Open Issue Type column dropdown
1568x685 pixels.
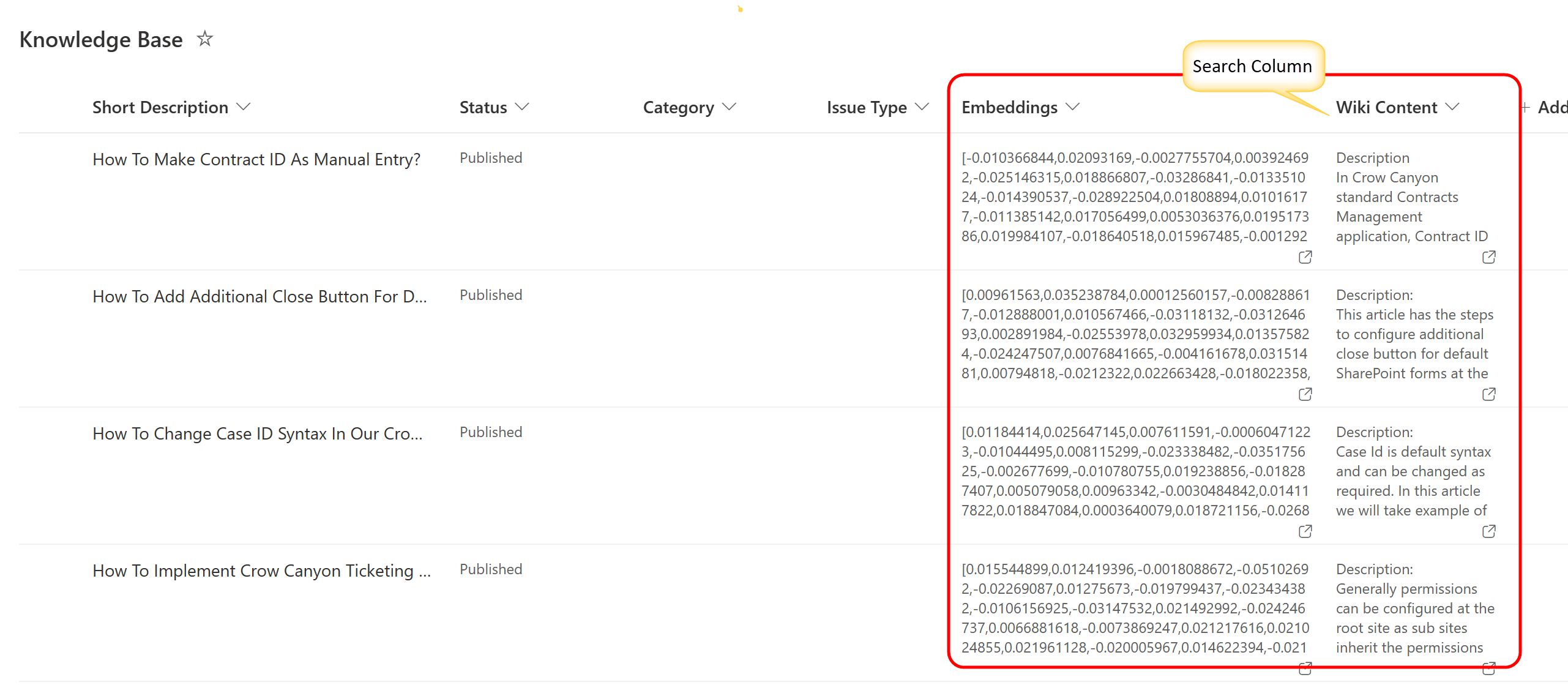pyautogui.click(x=921, y=107)
